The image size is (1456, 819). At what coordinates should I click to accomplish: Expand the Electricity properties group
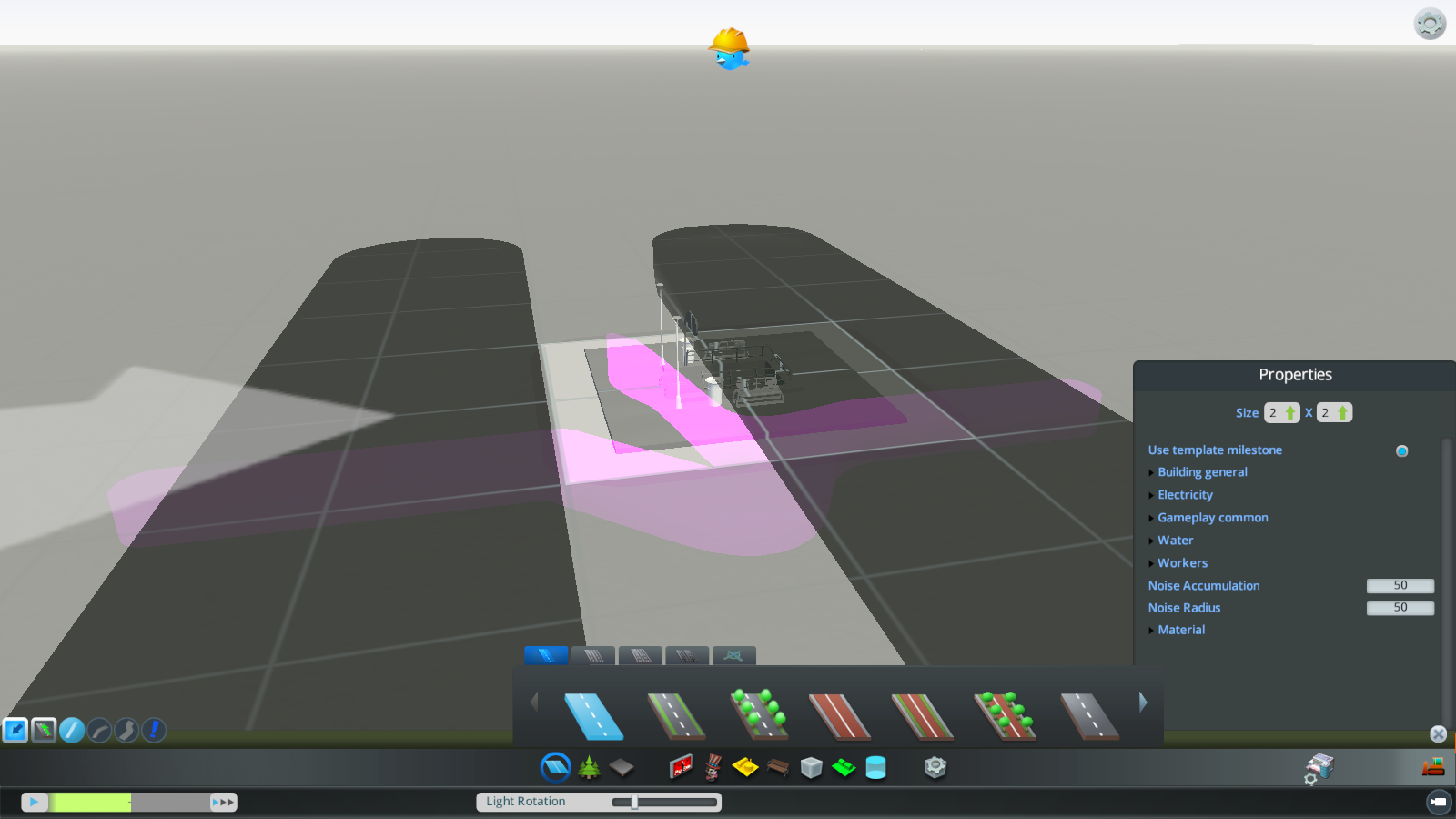pyautogui.click(x=1185, y=495)
